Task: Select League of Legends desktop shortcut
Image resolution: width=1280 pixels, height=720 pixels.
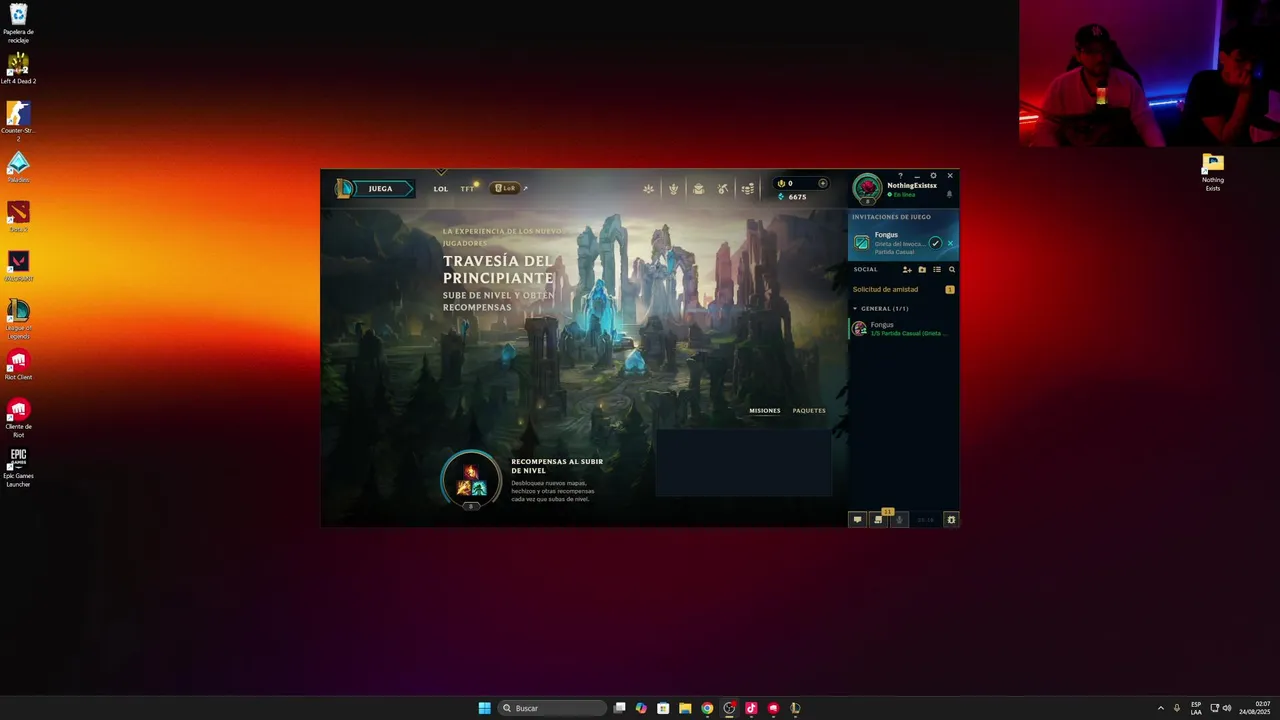Action: (18, 318)
